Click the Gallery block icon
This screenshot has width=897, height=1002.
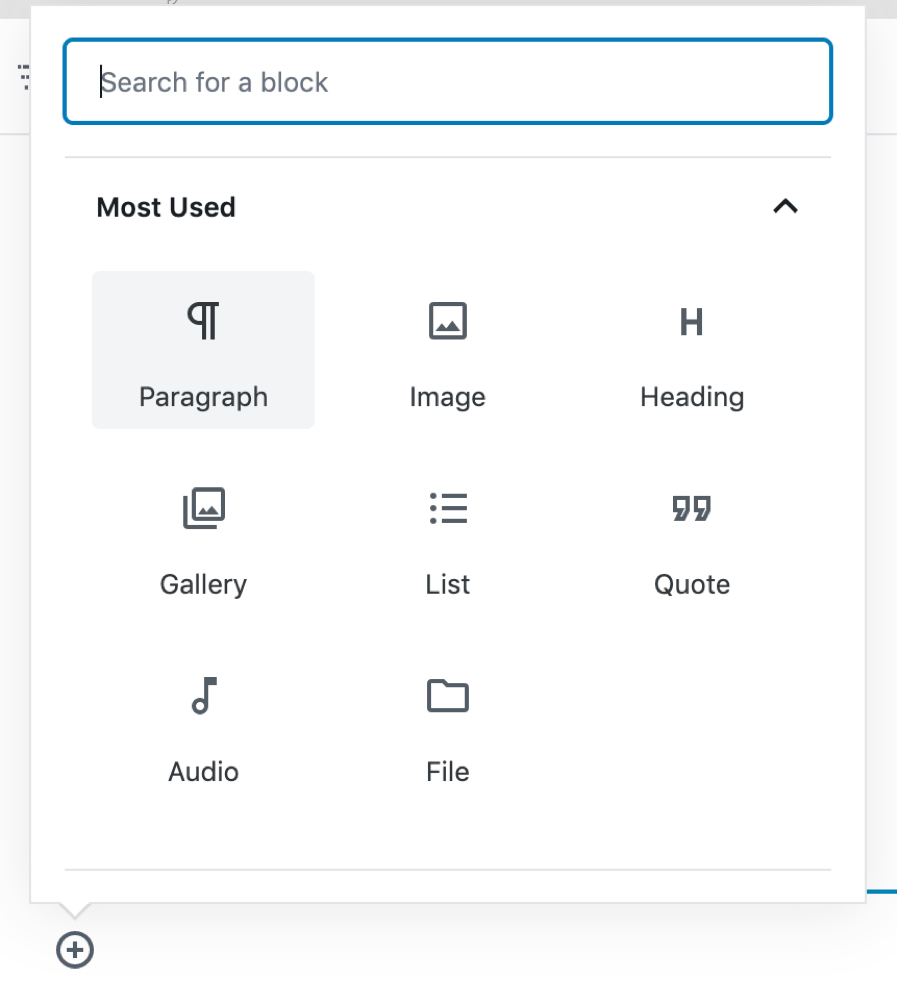click(x=204, y=508)
